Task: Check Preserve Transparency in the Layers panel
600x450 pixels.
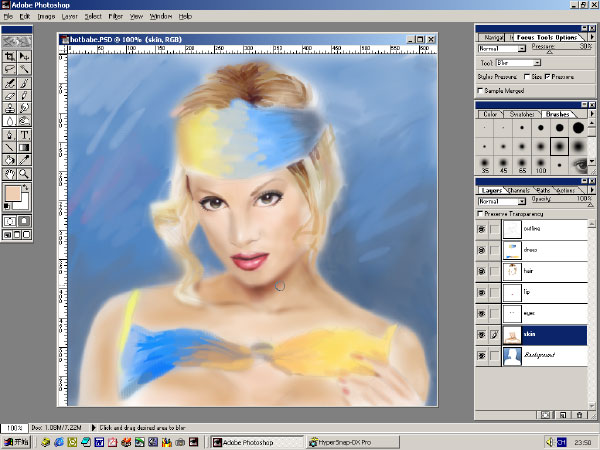Action: (480, 214)
